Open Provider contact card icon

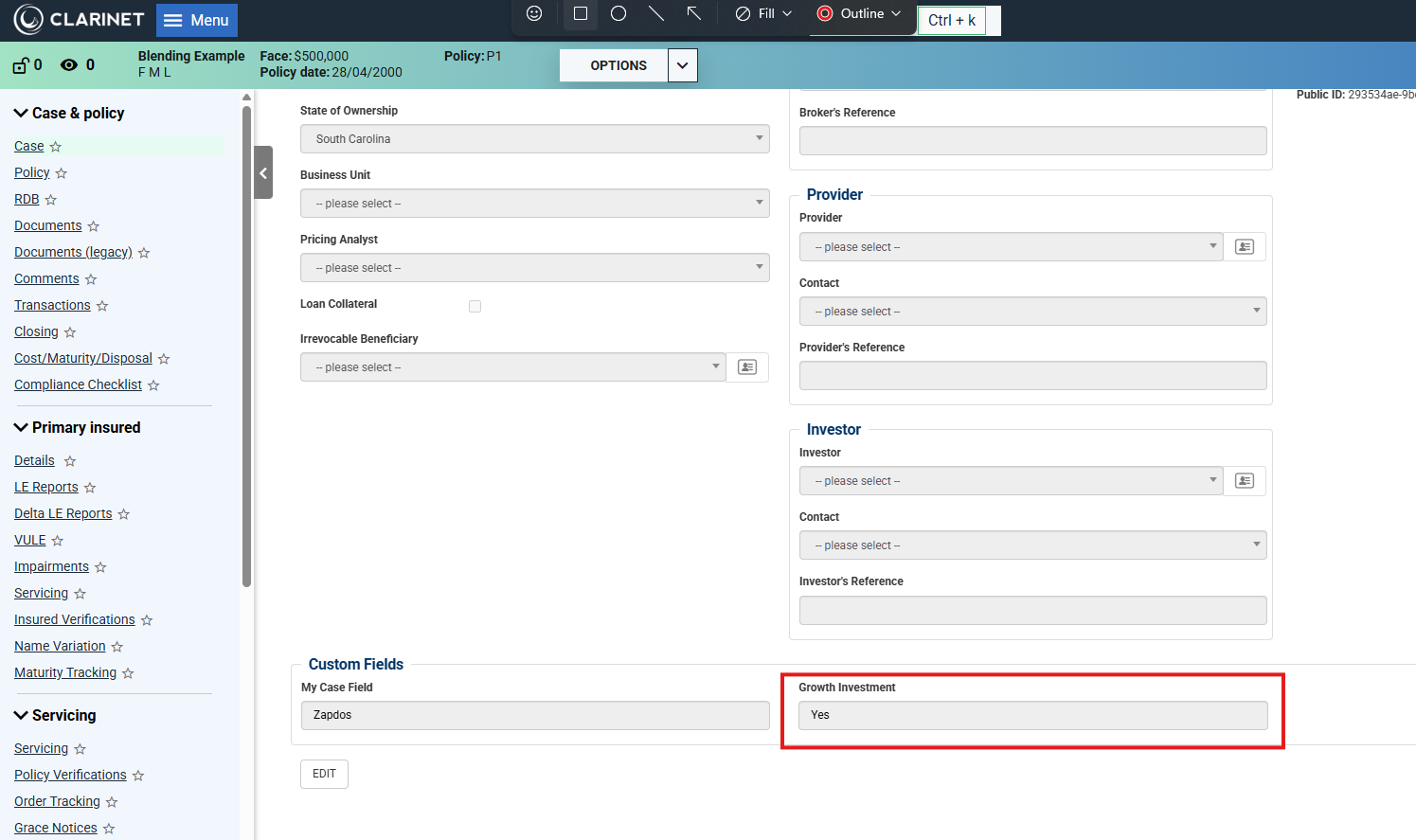[1245, 247]
